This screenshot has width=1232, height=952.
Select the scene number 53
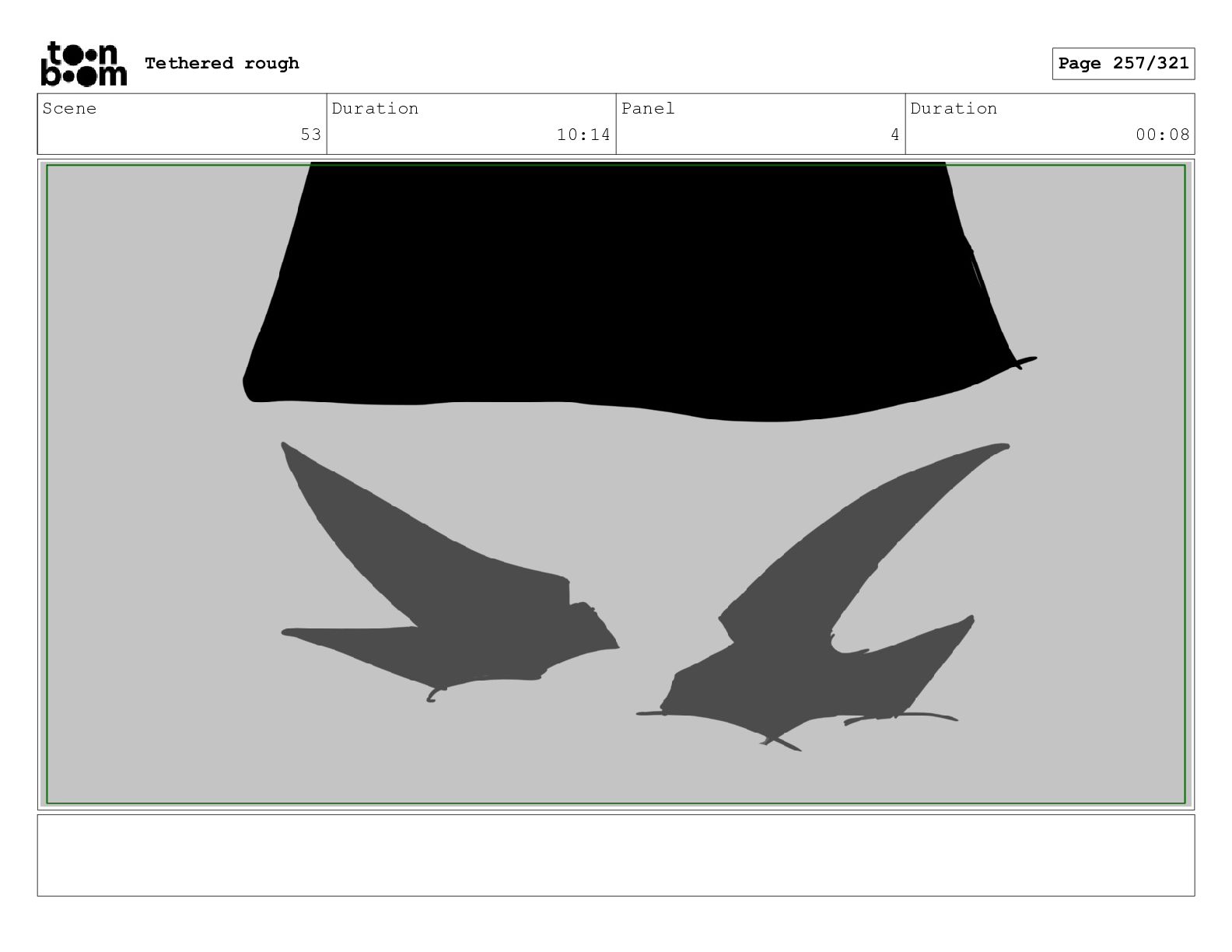[311, 135]
